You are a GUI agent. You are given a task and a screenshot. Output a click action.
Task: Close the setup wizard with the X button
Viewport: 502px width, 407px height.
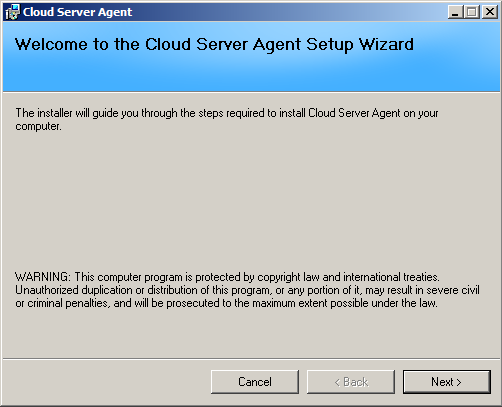[x=489, y=12]
